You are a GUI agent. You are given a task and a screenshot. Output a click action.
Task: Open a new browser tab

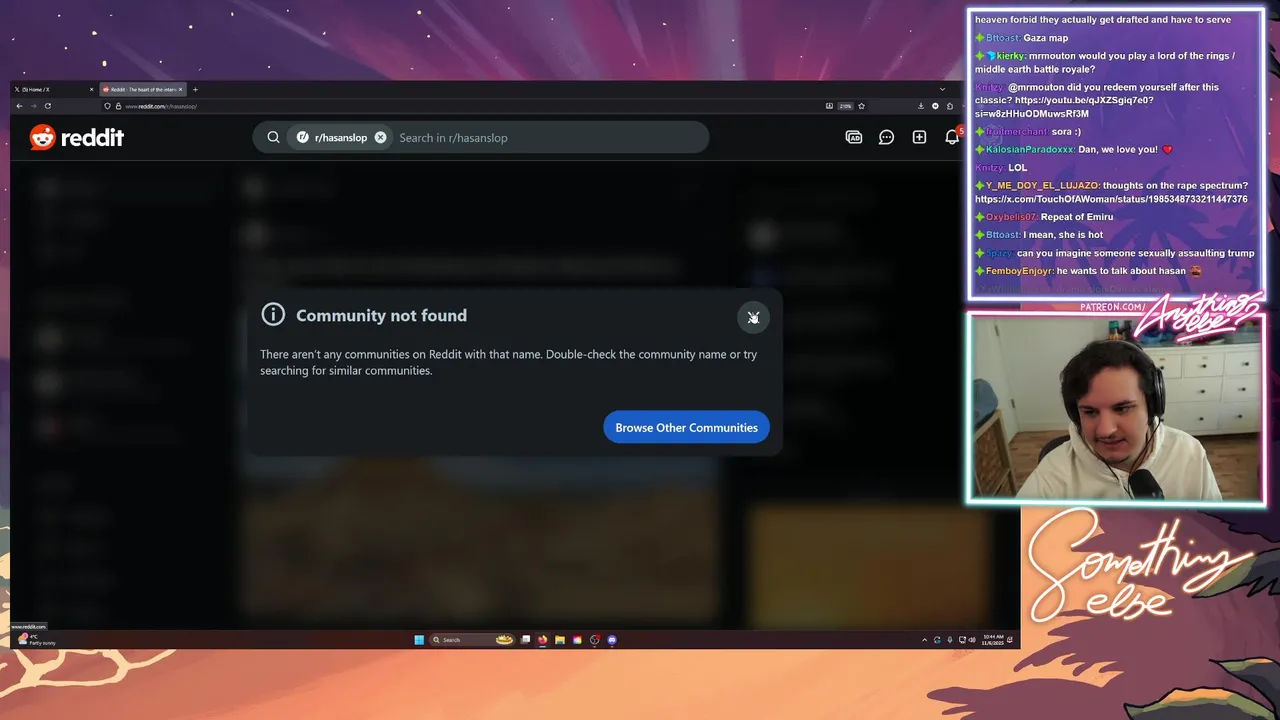(x=195, y=89)
